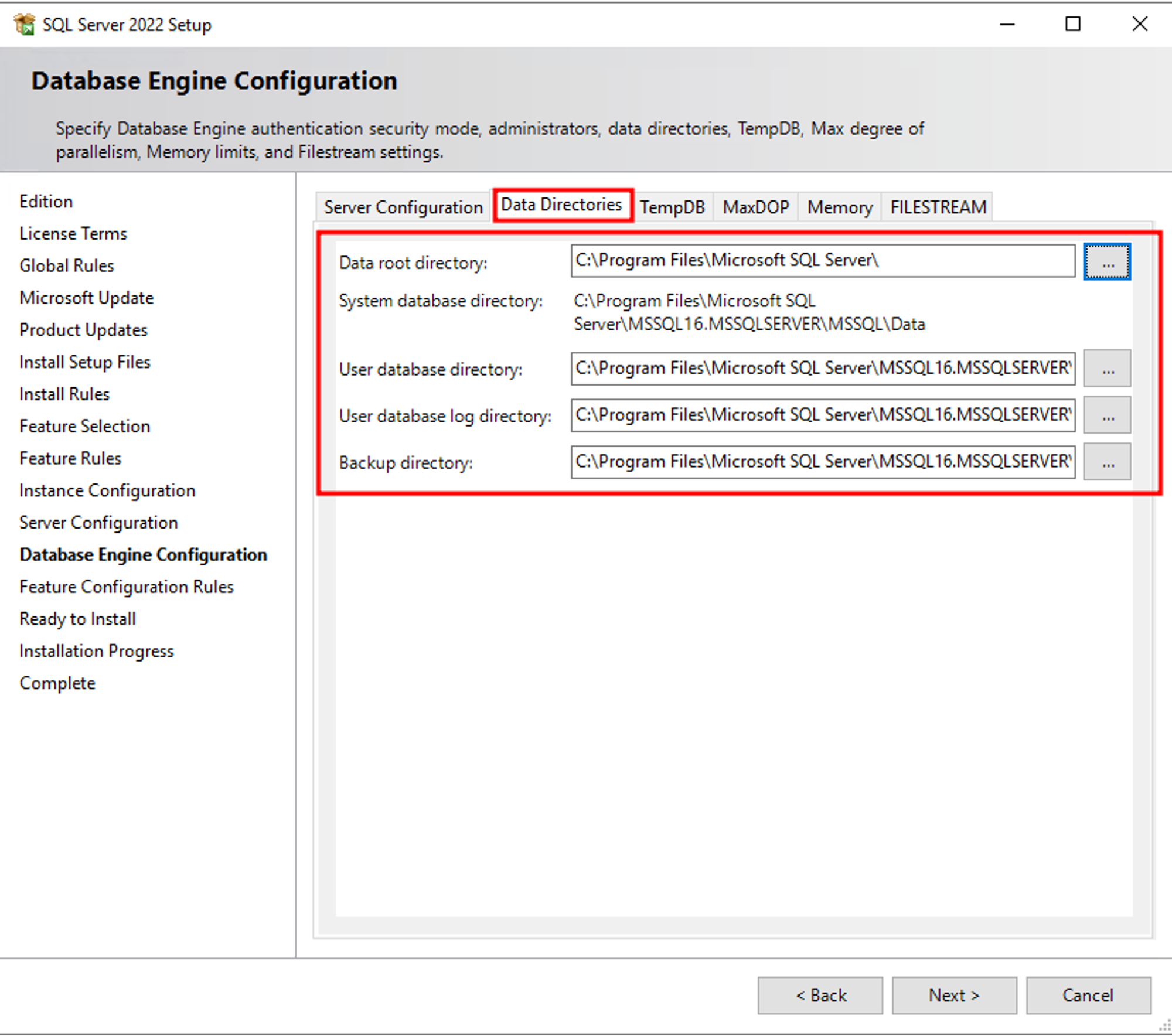Open the Data Directories tab
The width and height of the screenshot is (1172, 1036).
[x=561, y=205]
